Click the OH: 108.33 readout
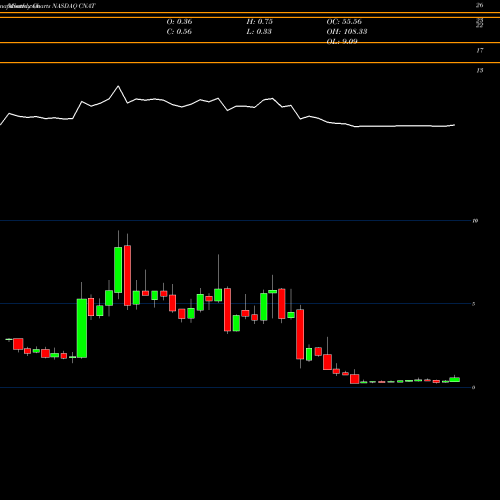 [347, 32]
